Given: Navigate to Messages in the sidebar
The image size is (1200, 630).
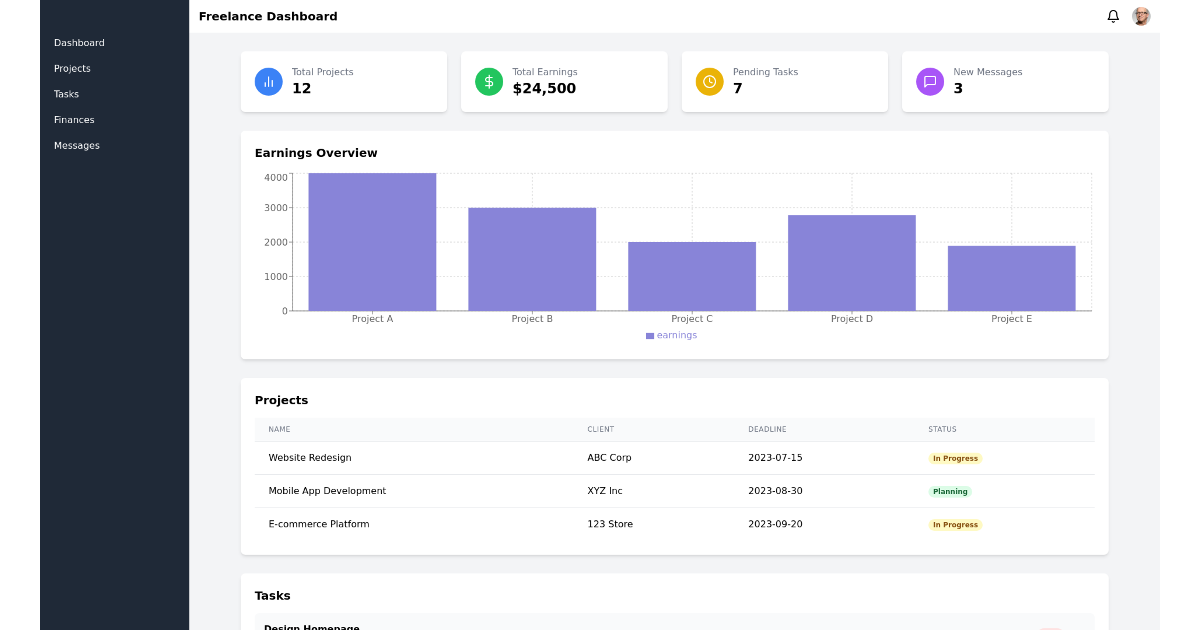Looking at the screenshot, I should [x=77, y=145].
